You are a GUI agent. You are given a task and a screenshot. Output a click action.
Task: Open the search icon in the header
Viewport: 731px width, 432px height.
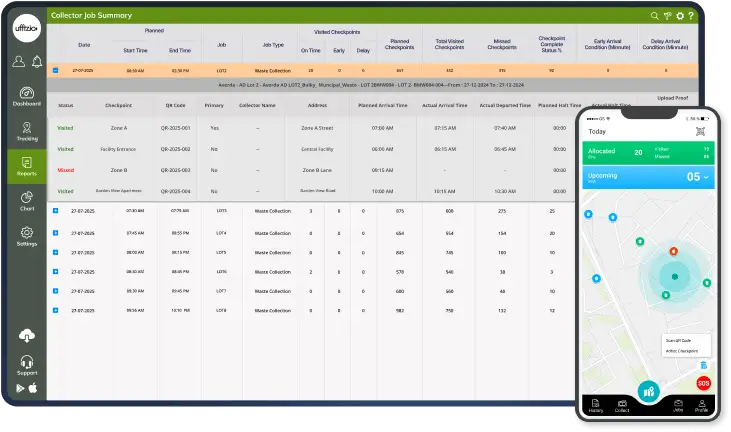(x=655, y=16)
